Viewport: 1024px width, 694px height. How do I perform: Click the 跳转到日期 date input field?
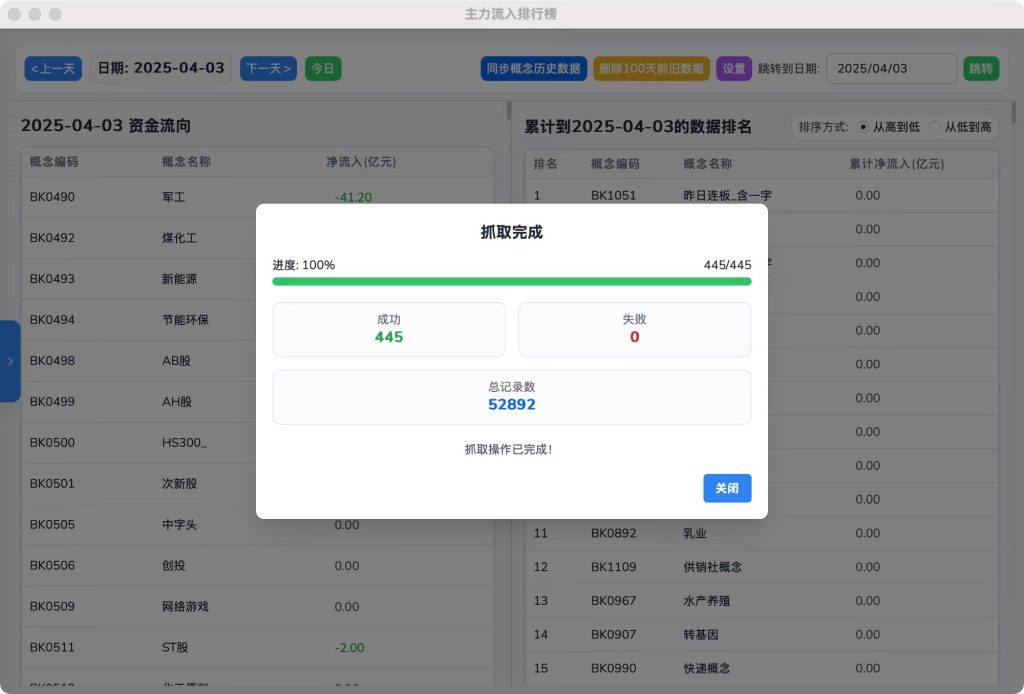(x=890, y=69)
